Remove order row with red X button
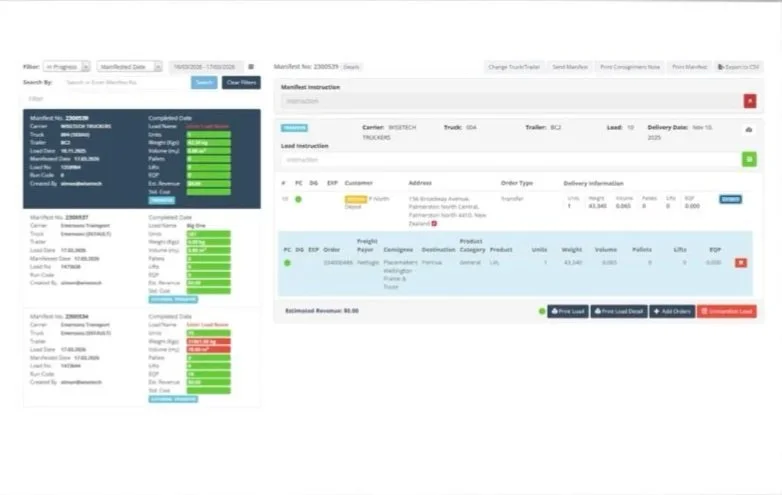This screenshot has width=782, height=495. (741, 263)
